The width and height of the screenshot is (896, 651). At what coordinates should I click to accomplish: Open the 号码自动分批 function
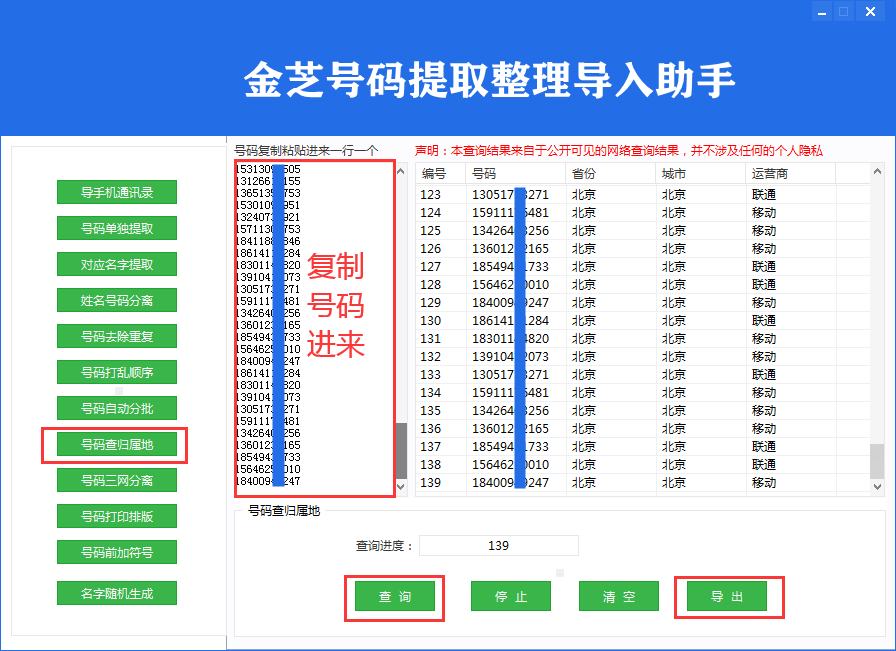[117, 408]
